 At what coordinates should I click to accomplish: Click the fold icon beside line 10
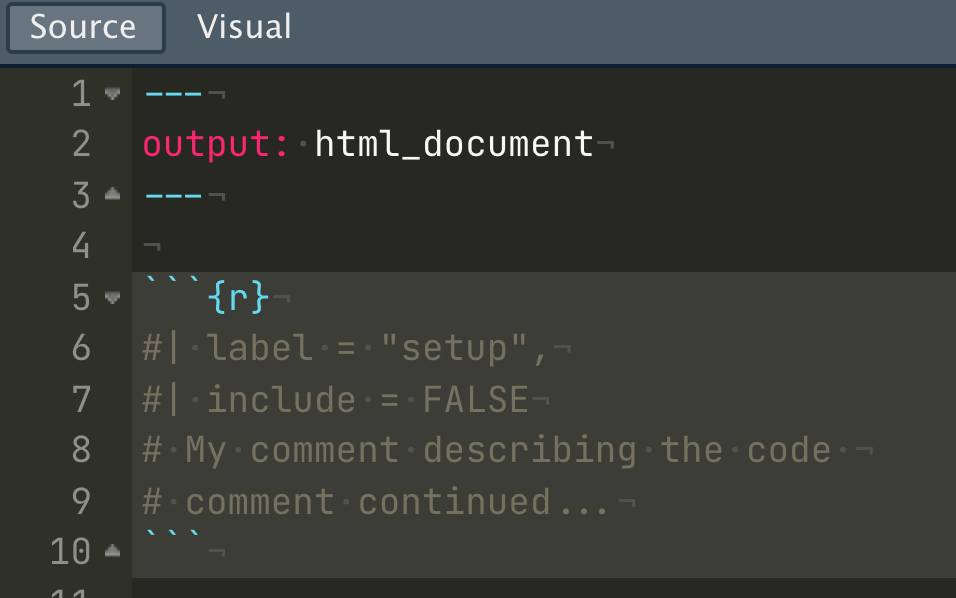click(x=112, y=552)
